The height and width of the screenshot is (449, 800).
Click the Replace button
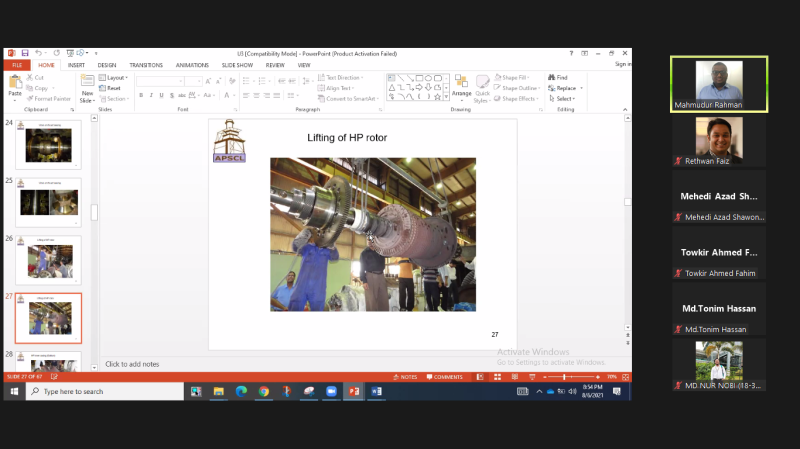click(x=564, y=88)
